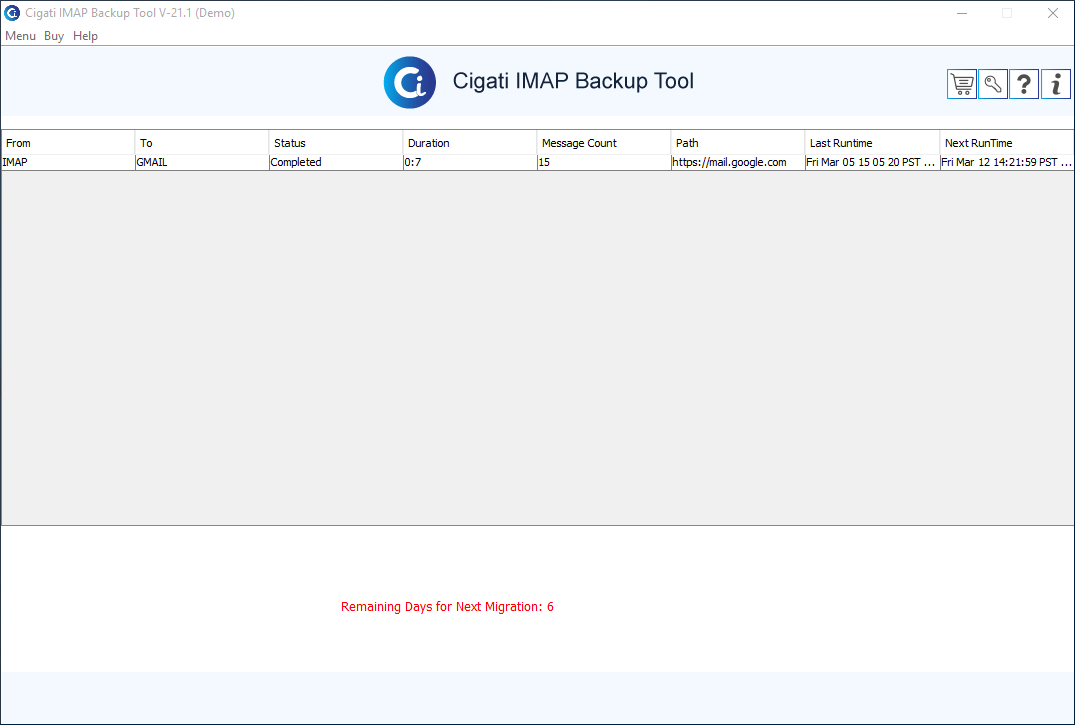Click the Message Count column header
The height and width of the screenshot is (725, 1075).
(603, 143)
